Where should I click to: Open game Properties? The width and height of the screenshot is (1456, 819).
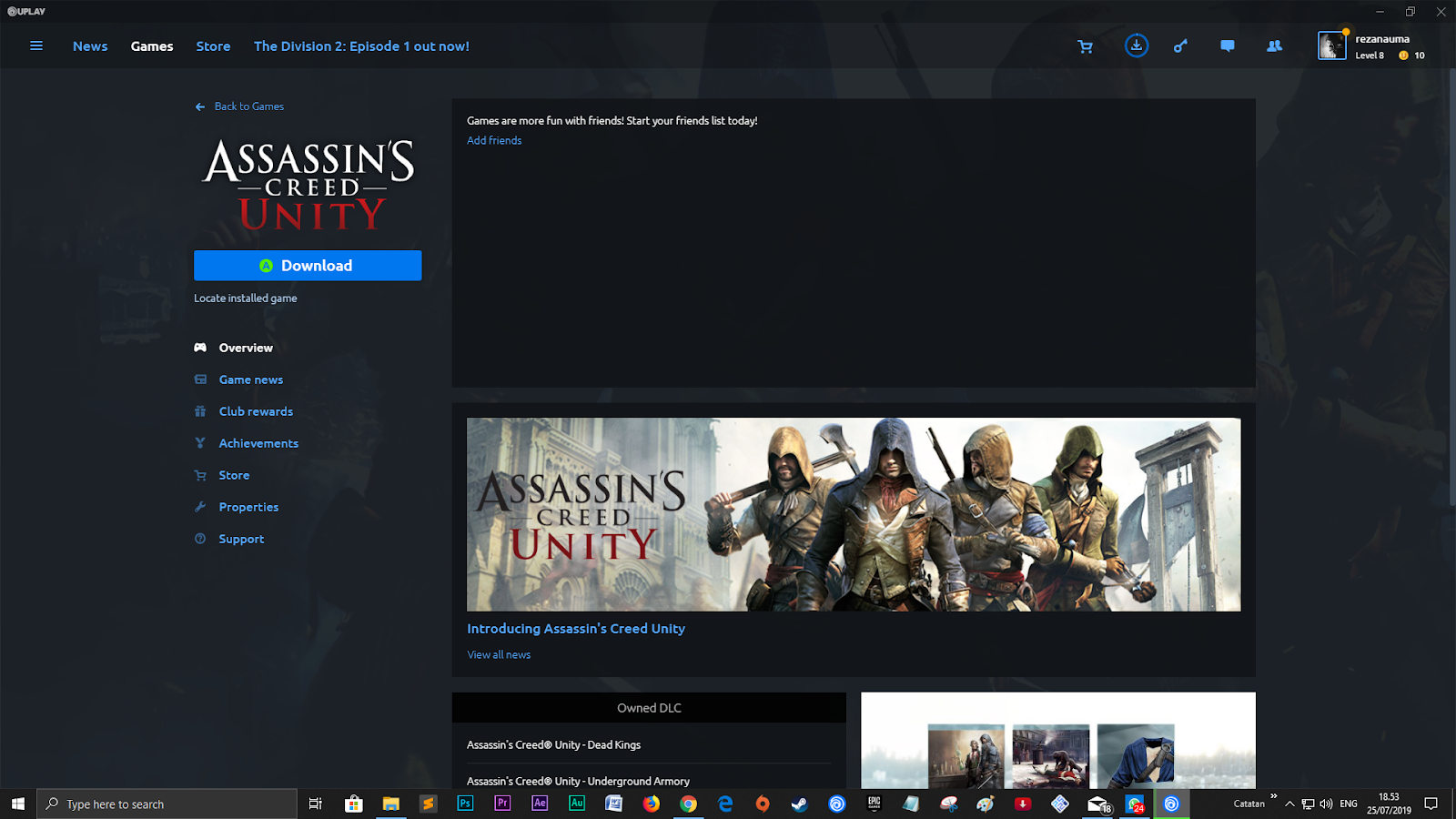pos(248,507)
